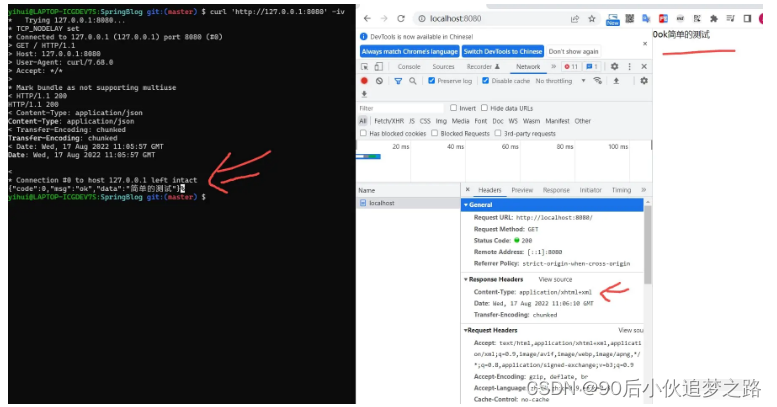Viewport: 777px width, 407px height.
Task: Filter requests by CSS type
Action: click(x=425, y=121)
